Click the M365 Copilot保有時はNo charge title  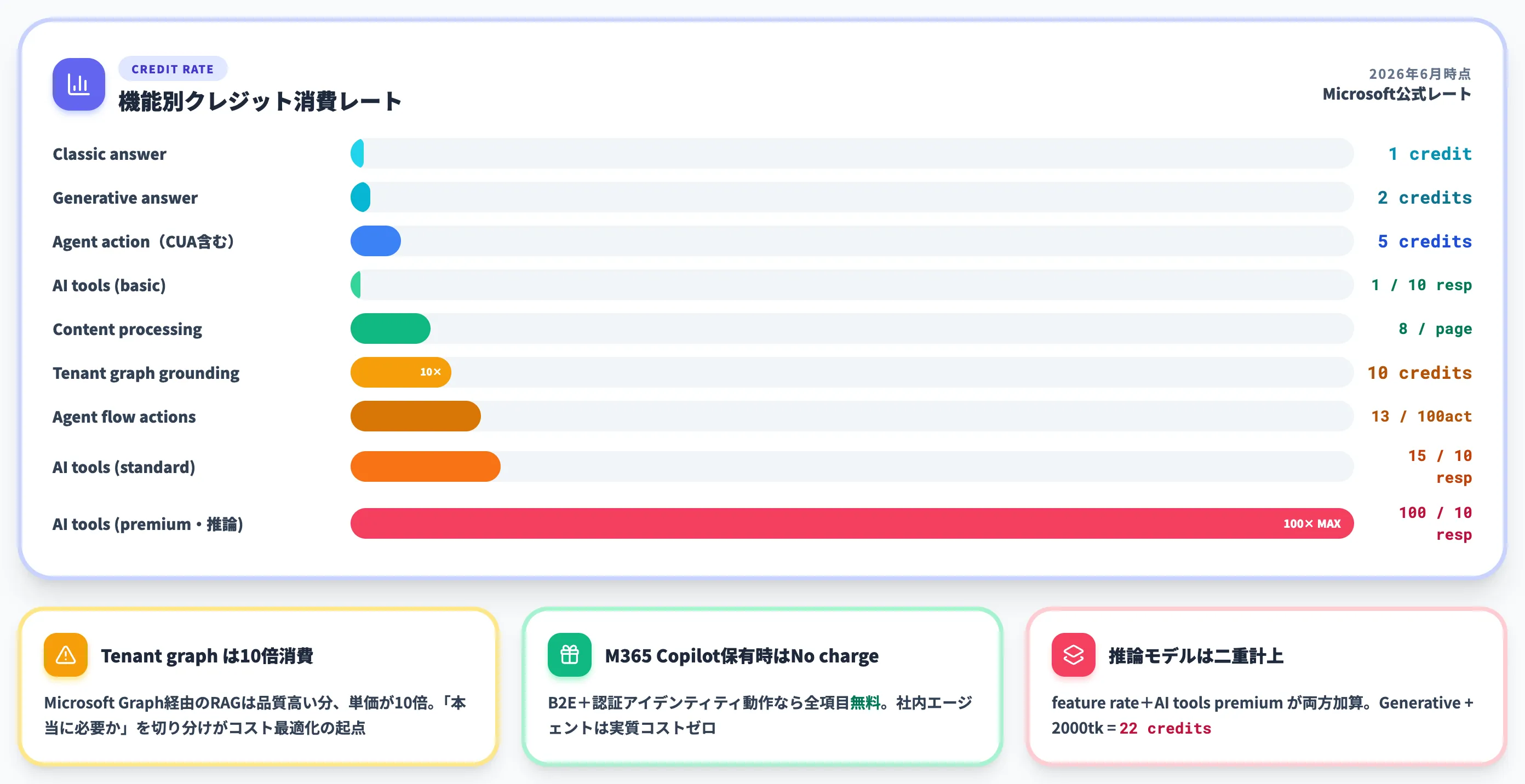coord(741,655)
